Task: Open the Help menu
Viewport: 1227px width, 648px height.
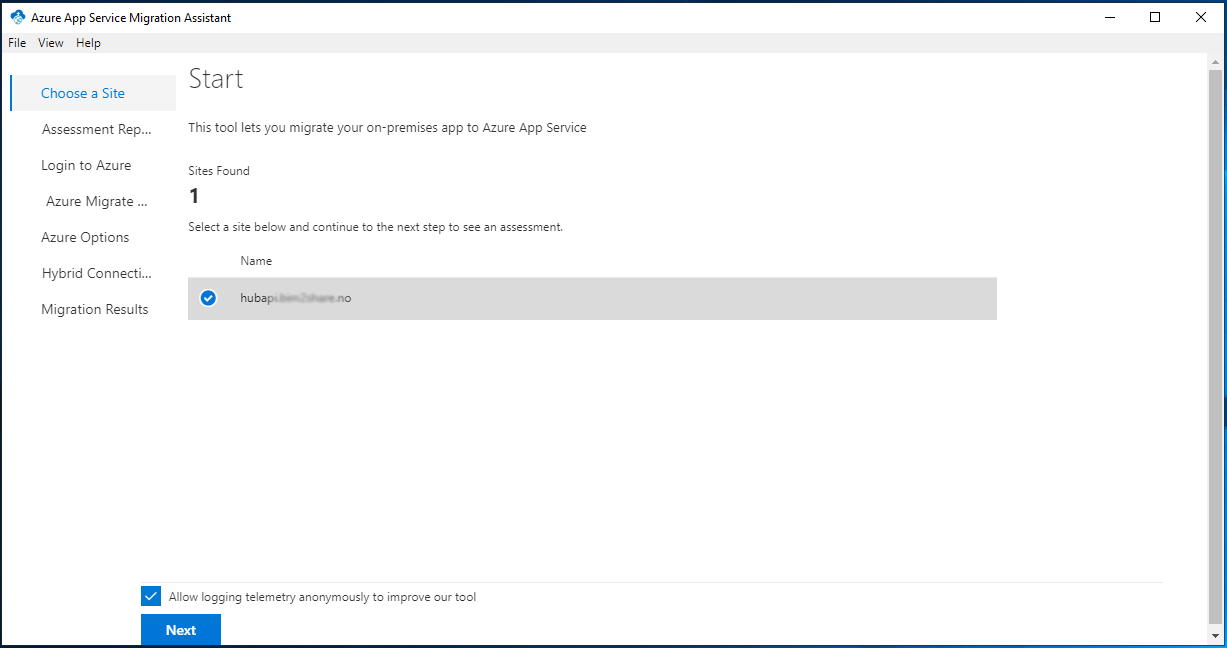Action: point(88,43)
